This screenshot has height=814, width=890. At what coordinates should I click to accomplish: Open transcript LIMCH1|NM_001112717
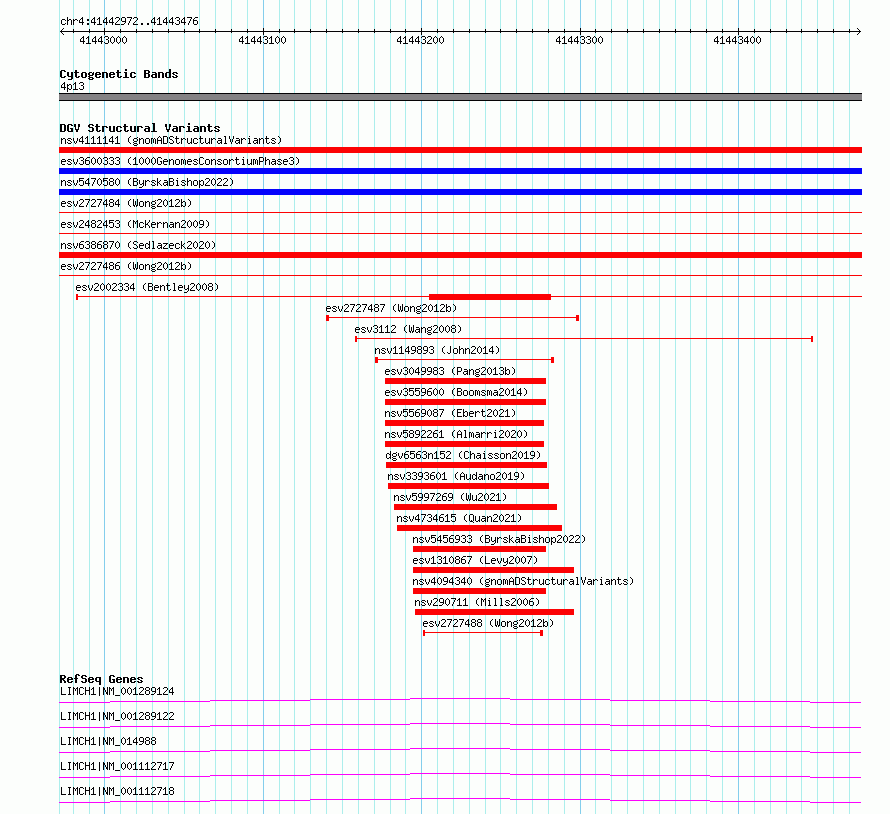point(117,766)
